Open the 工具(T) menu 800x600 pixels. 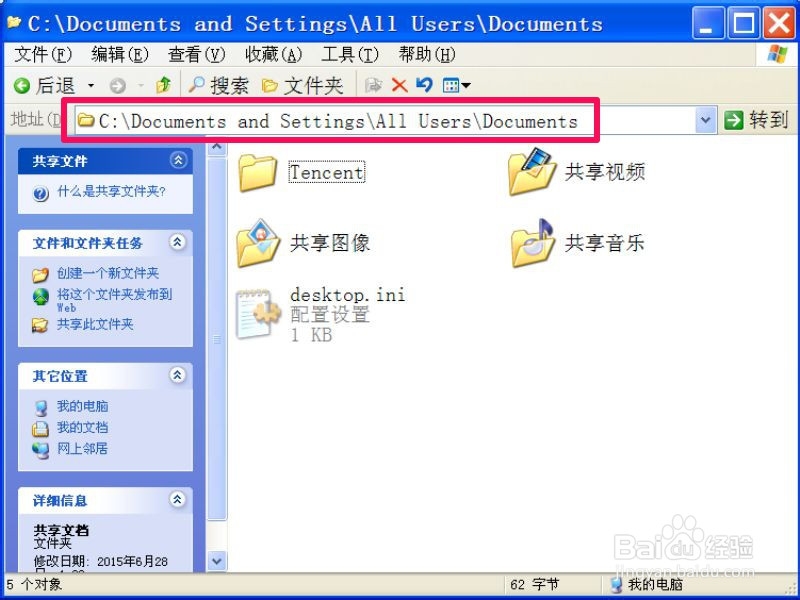point(350,54)
